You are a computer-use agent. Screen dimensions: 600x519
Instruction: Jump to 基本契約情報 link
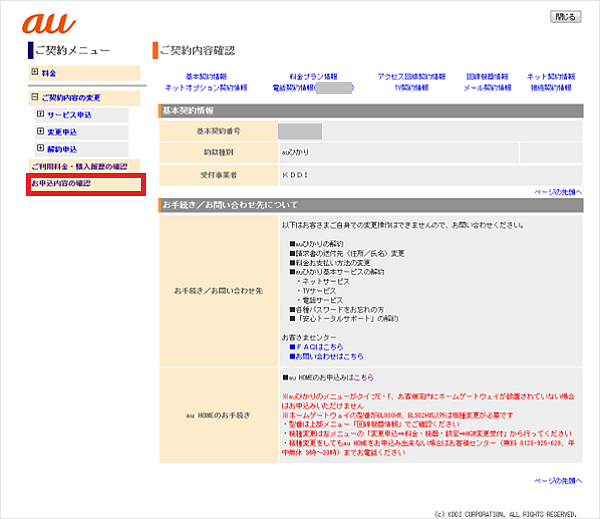click(206, 76)
